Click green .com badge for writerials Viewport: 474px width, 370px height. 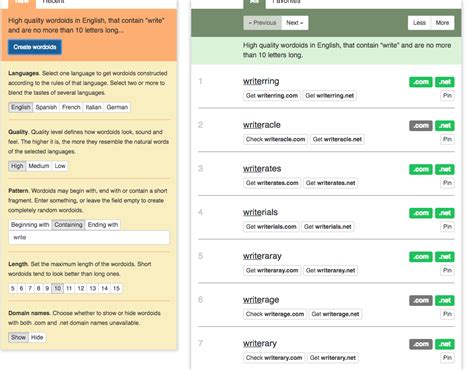[421, 213]
